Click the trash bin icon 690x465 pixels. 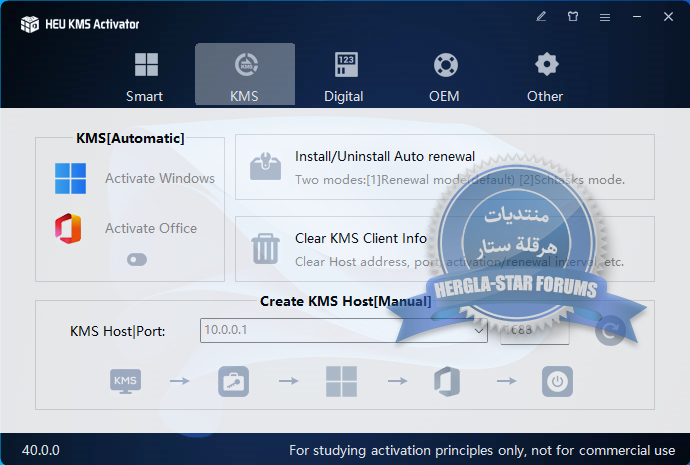pos(265,249)
